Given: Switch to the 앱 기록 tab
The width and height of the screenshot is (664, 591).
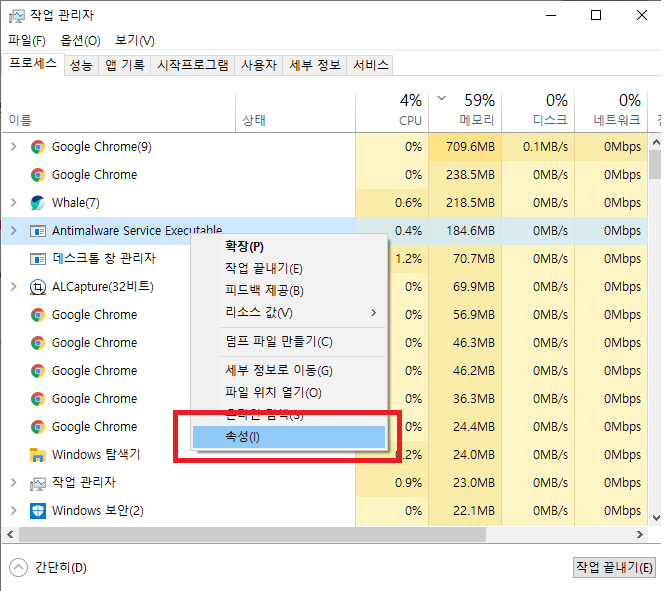Looking at the screenshot, I should click(x=124, y=65).
